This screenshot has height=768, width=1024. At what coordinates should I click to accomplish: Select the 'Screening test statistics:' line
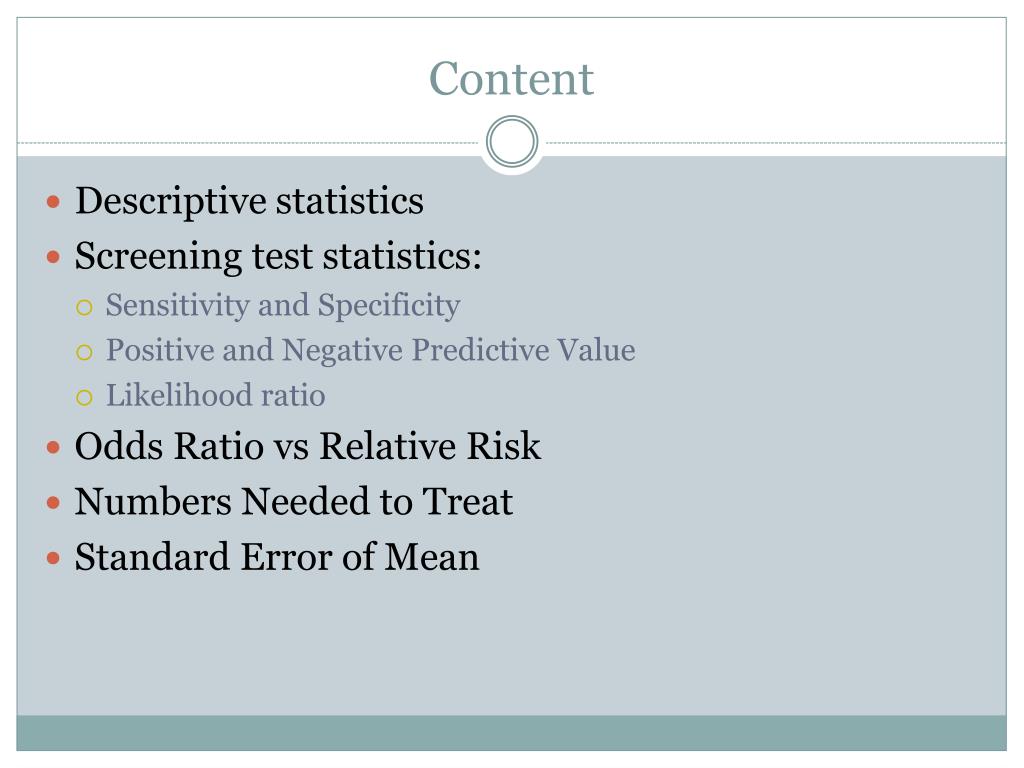278,256
